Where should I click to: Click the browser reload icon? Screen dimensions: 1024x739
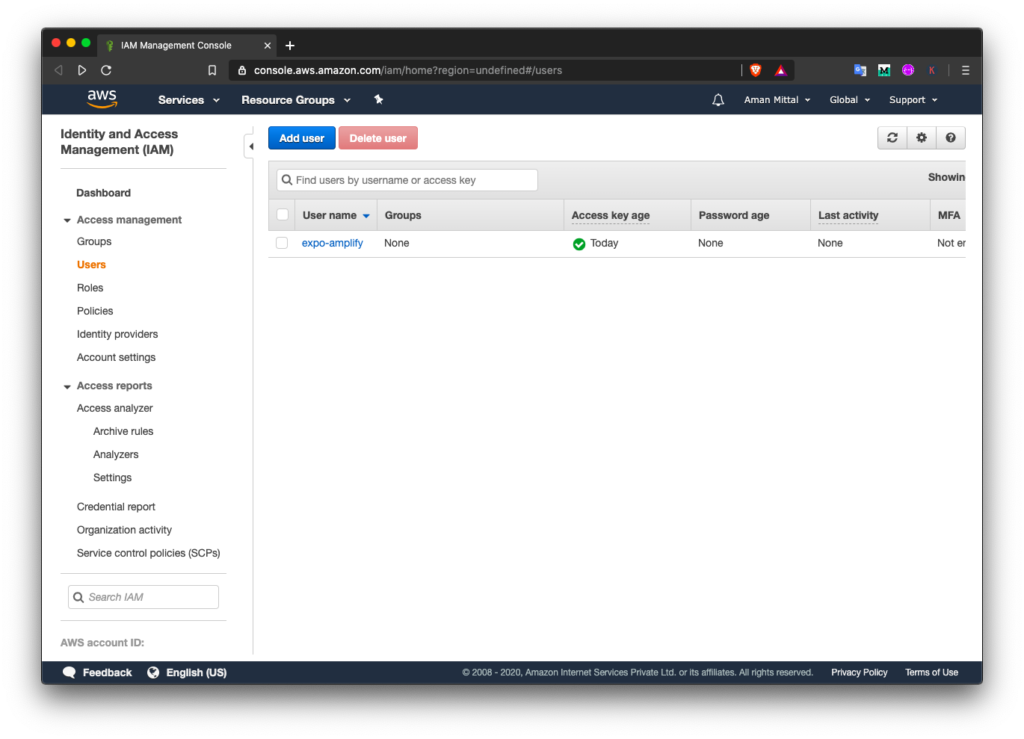coord(106,70)
